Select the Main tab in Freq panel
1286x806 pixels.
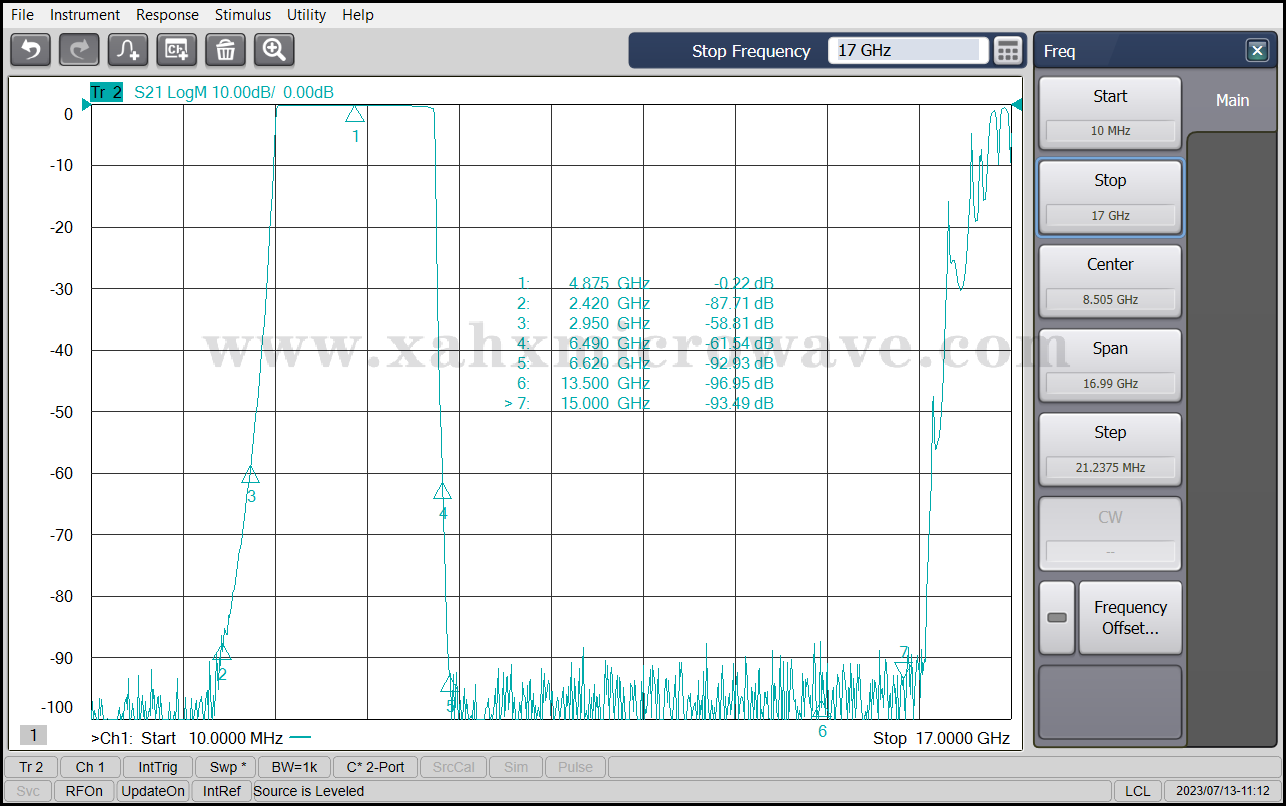coord(1232,100)
